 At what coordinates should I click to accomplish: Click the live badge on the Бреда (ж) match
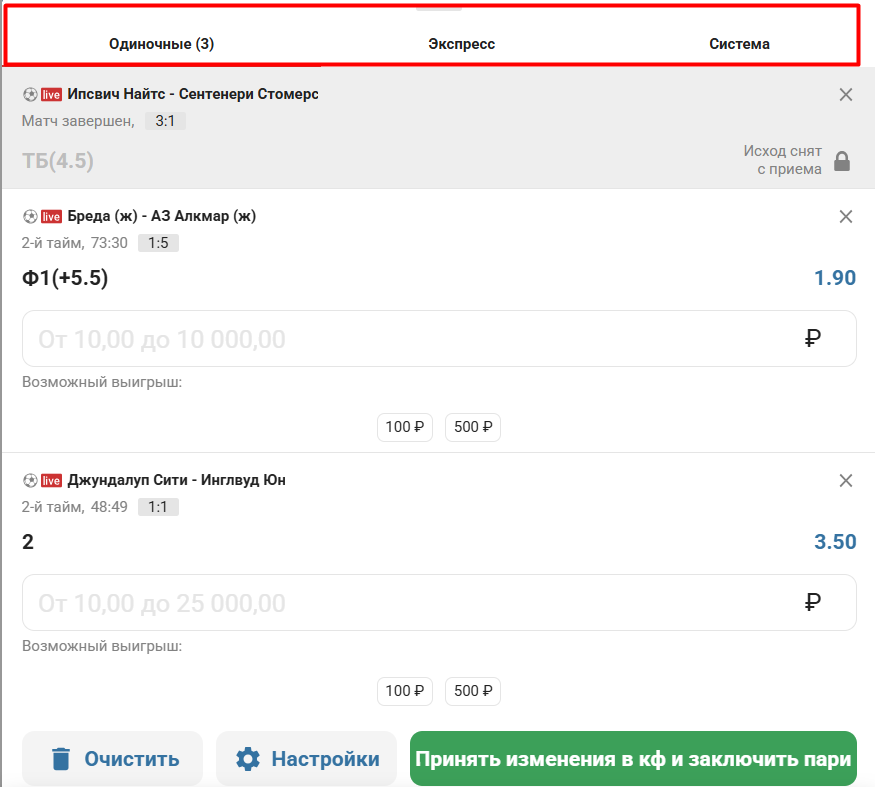coord(51,216)
